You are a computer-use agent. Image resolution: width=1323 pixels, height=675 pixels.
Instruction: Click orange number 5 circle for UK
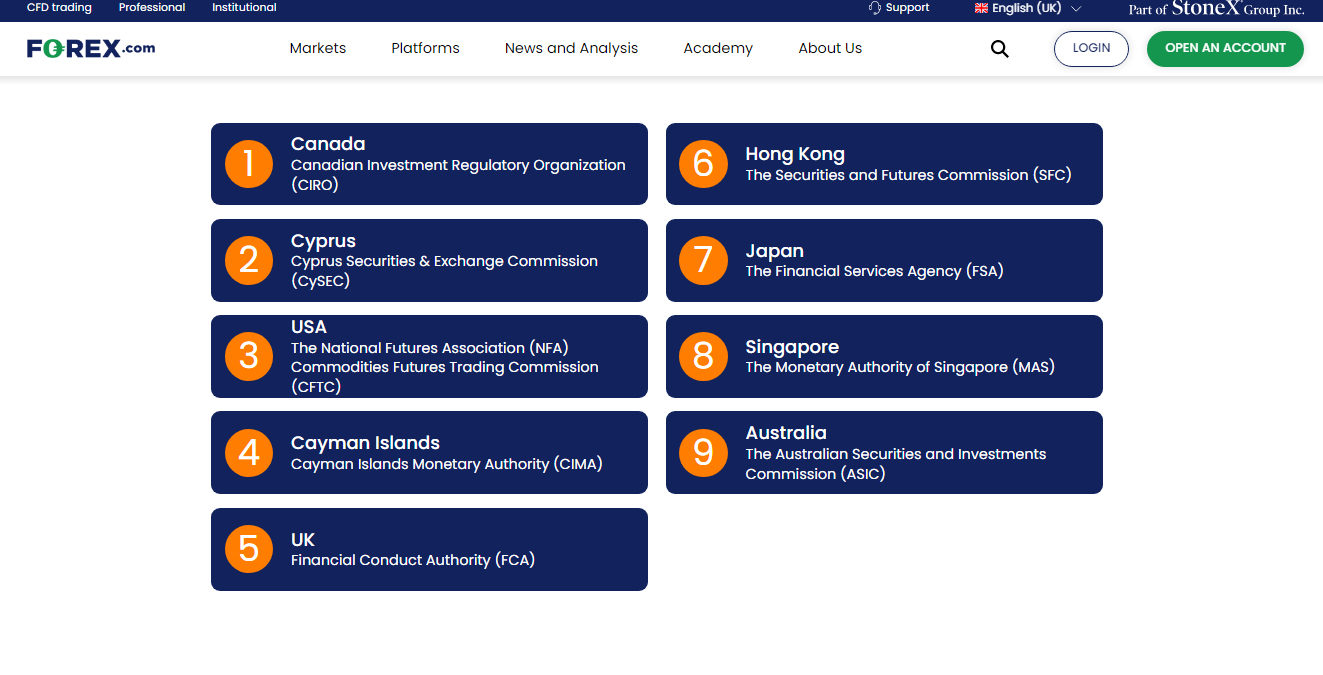pos(249,549)
